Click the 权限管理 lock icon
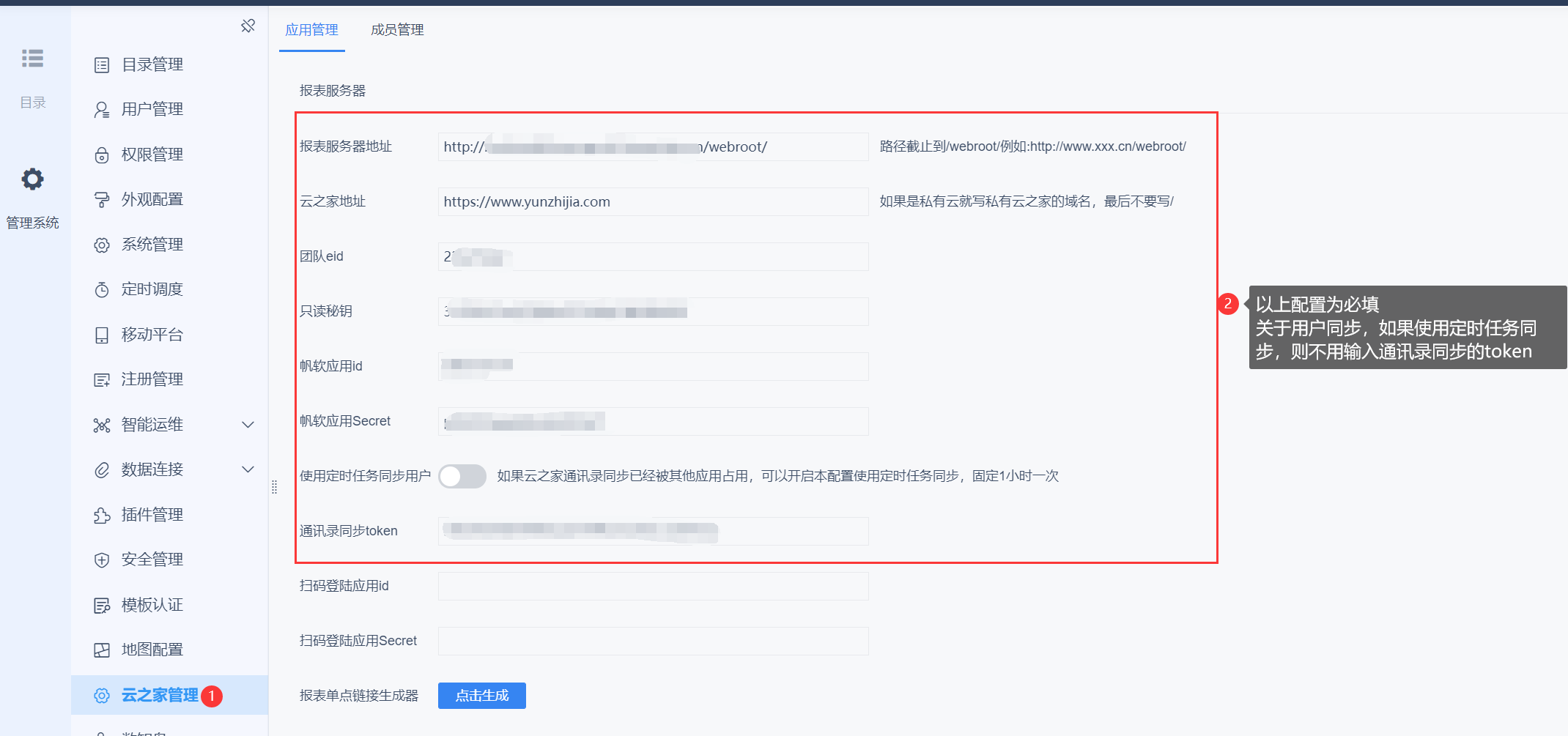 point(102,155)
